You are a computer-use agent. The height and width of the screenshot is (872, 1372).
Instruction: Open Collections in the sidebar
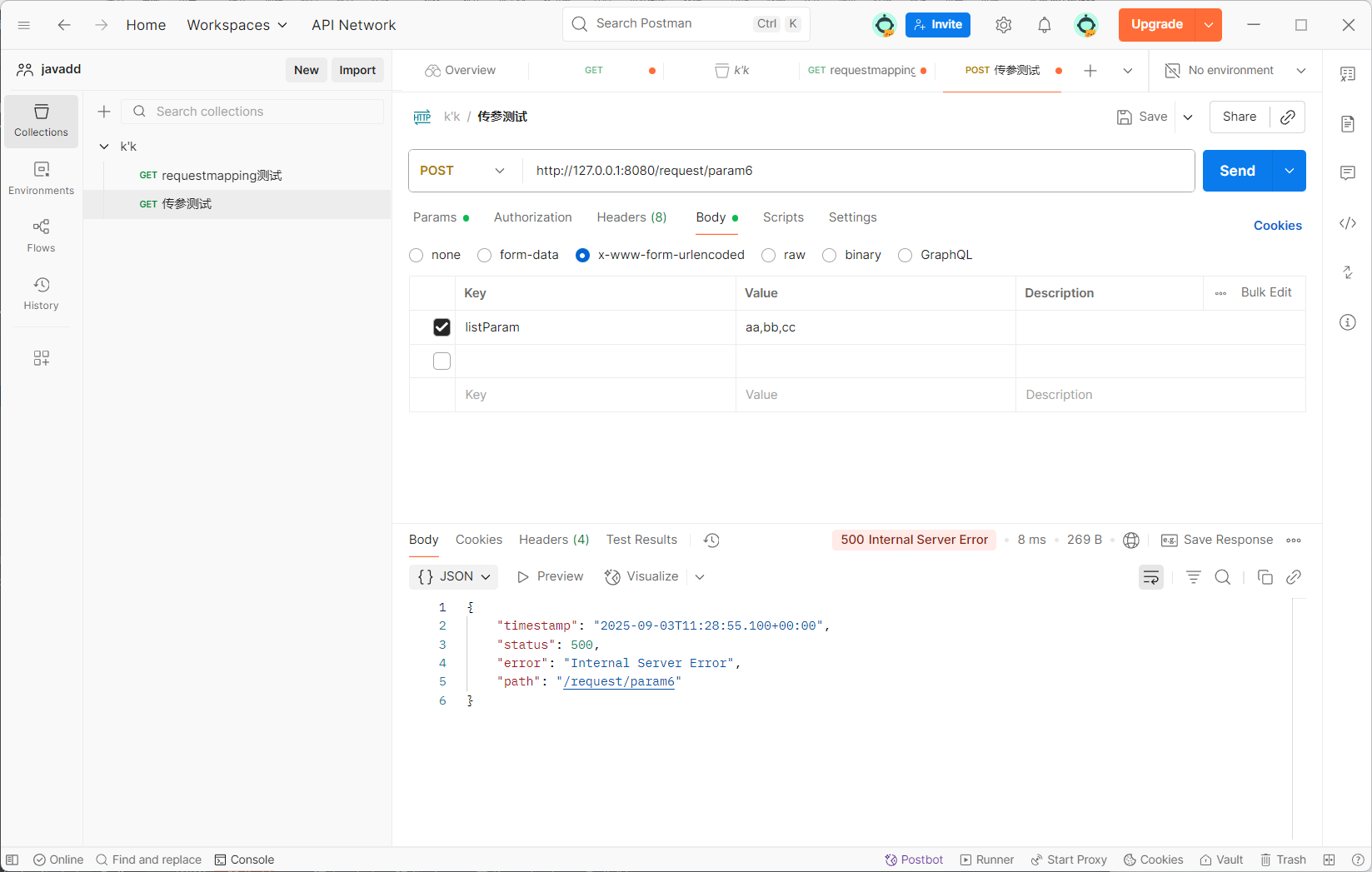pyautogui.click(x=41, y=121)
